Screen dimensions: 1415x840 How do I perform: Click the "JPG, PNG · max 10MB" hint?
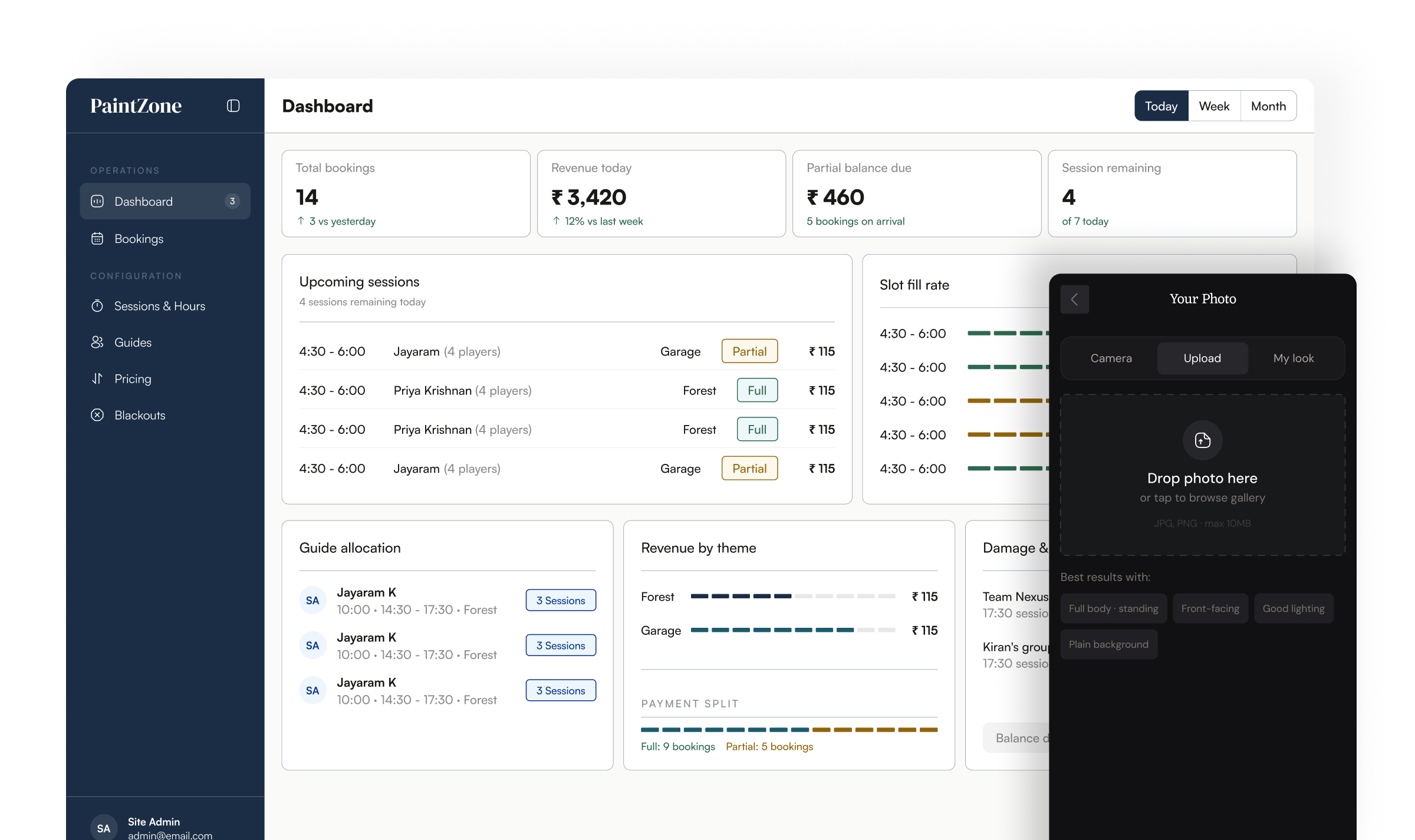pos(1202,523)
